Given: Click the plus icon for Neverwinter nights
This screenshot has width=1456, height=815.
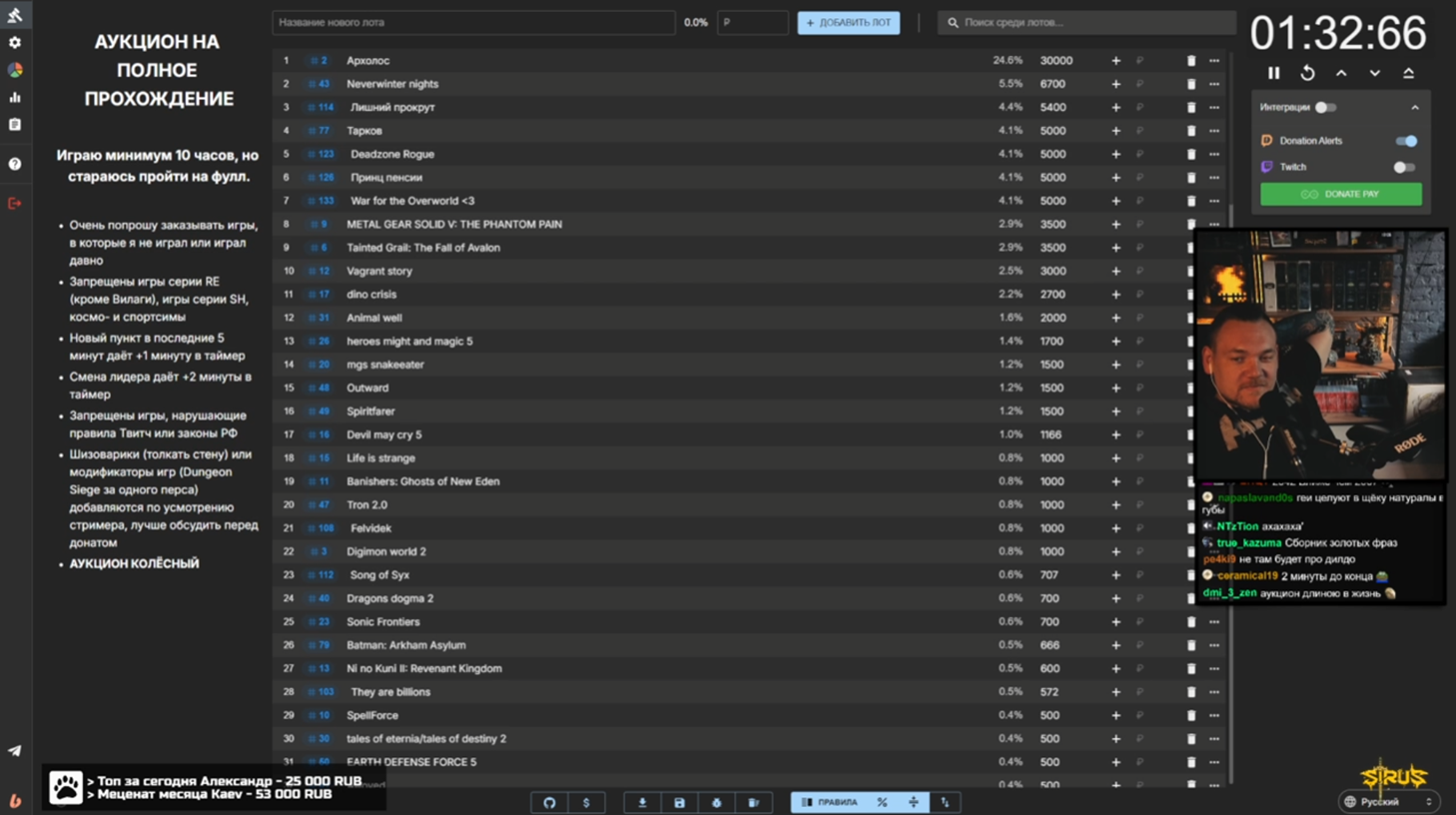Looking at the screenshot, I should (1115, 84).
